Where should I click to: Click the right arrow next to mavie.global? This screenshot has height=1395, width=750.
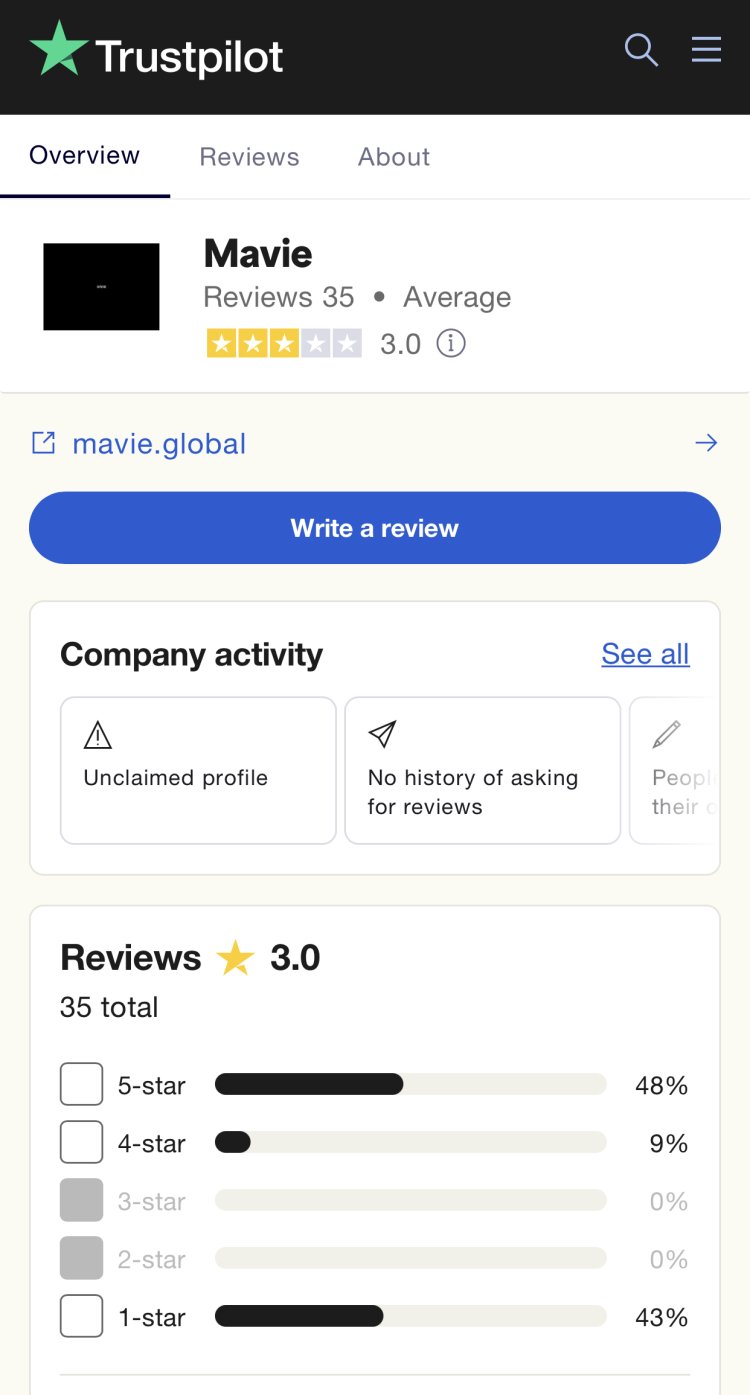coord(706,443)
